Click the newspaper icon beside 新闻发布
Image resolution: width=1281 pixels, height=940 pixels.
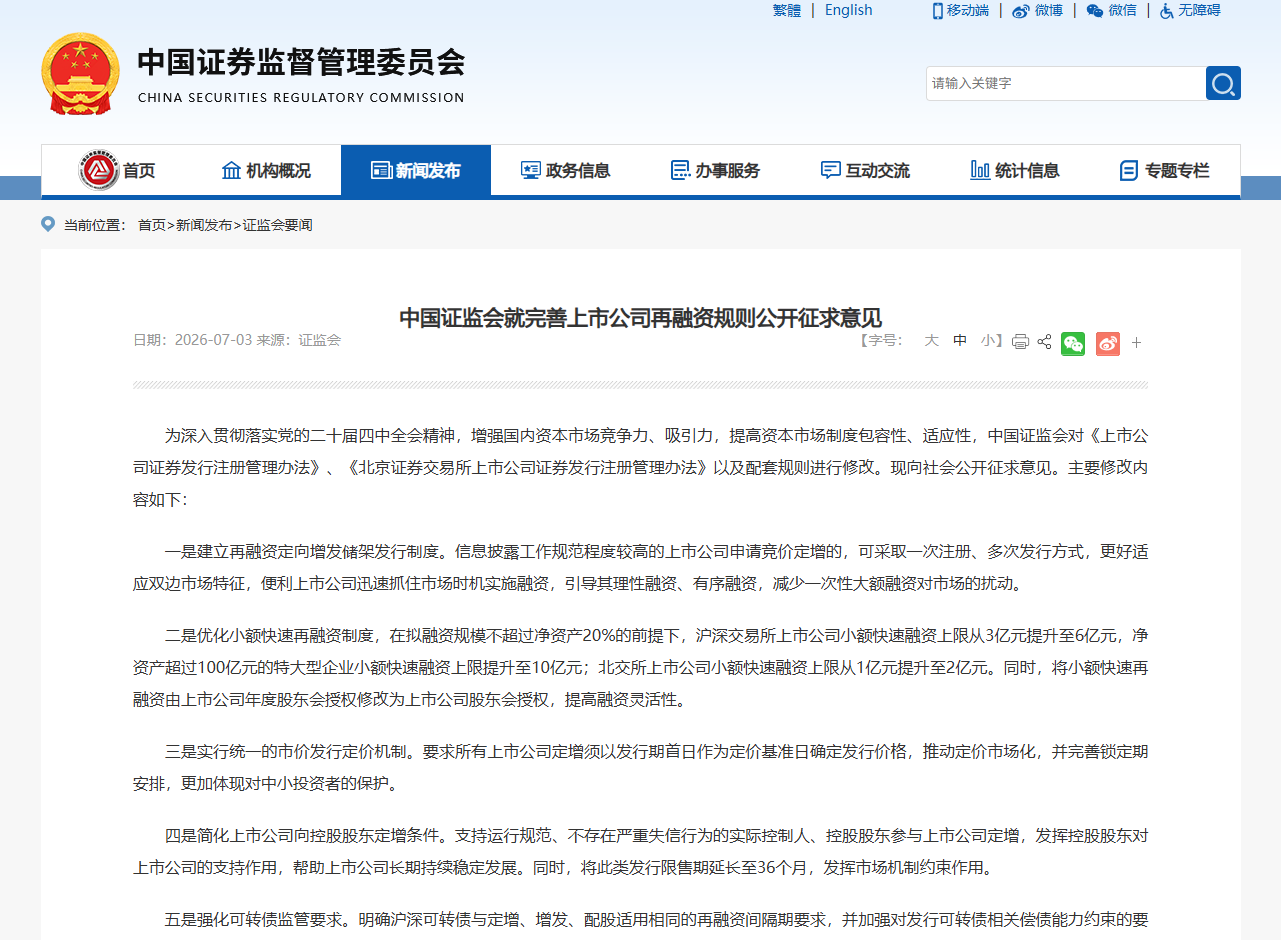(x=380, y=170)
